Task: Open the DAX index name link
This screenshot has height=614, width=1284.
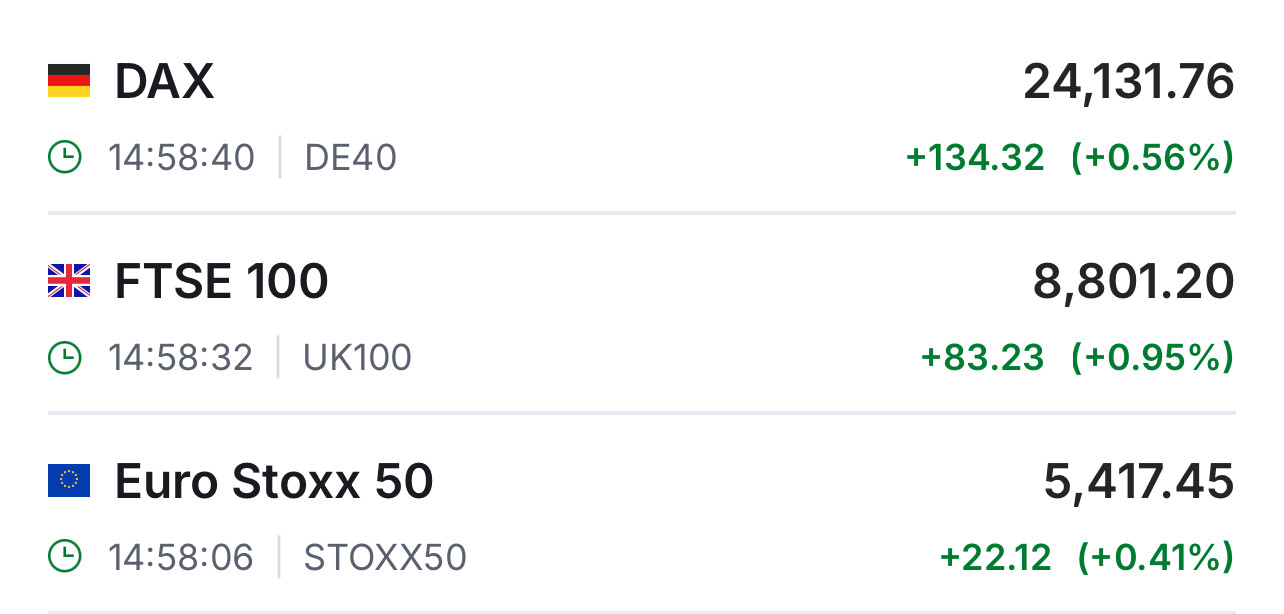Action: tap(164, 81)
